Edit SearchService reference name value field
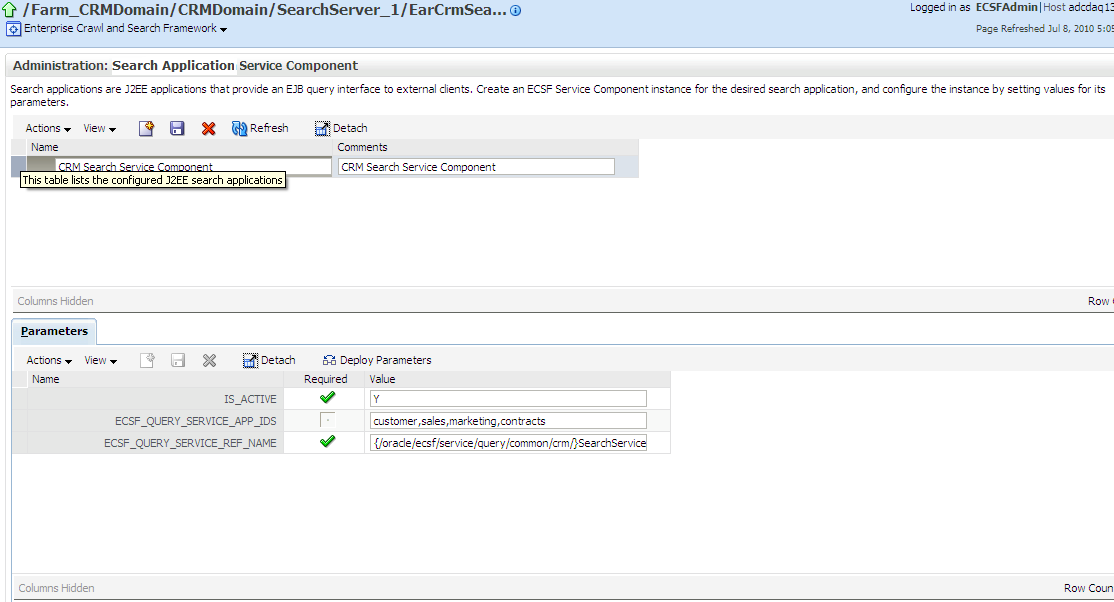 [508, 443]
